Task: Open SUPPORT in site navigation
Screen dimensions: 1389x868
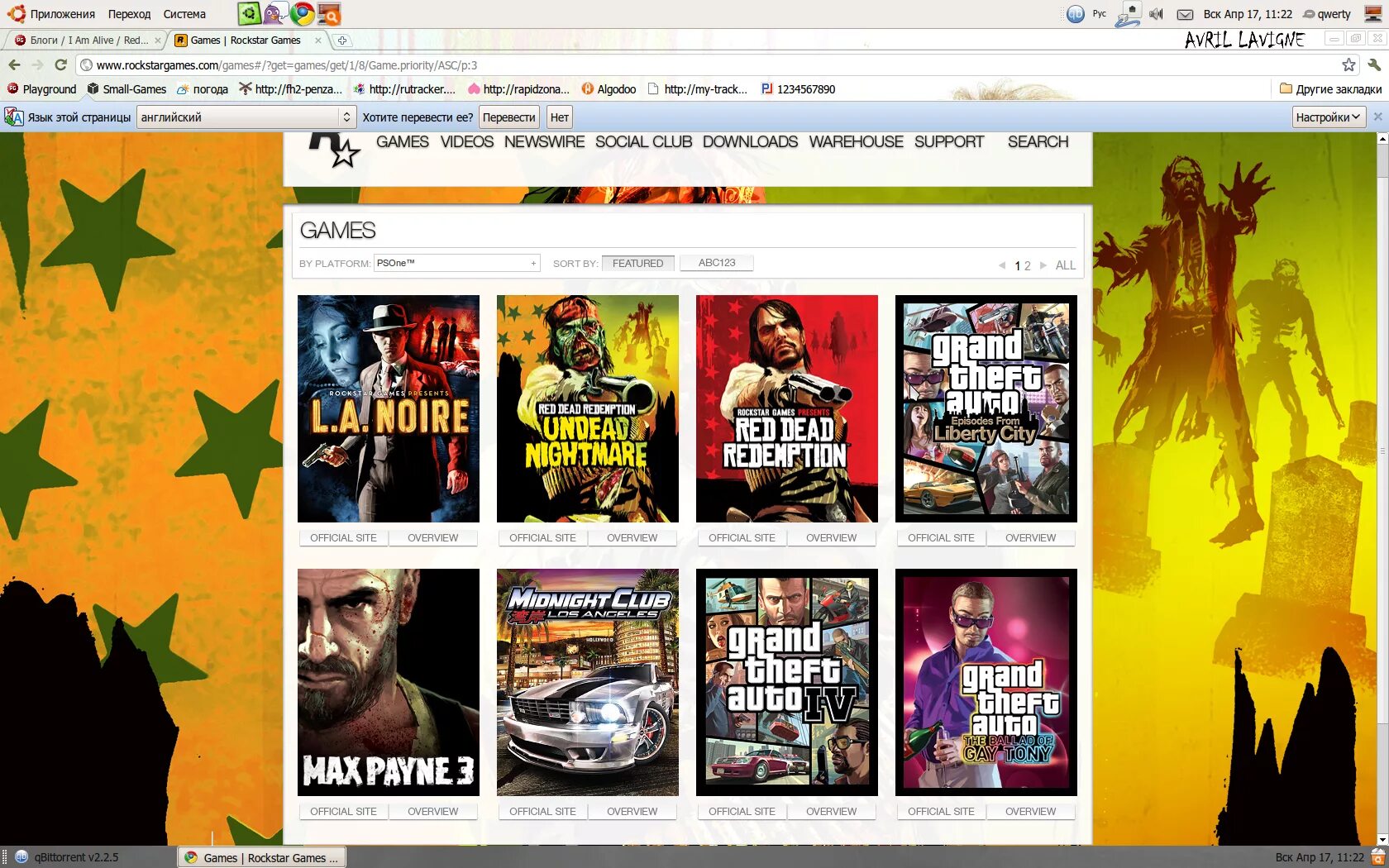Action: coord(949,142)
